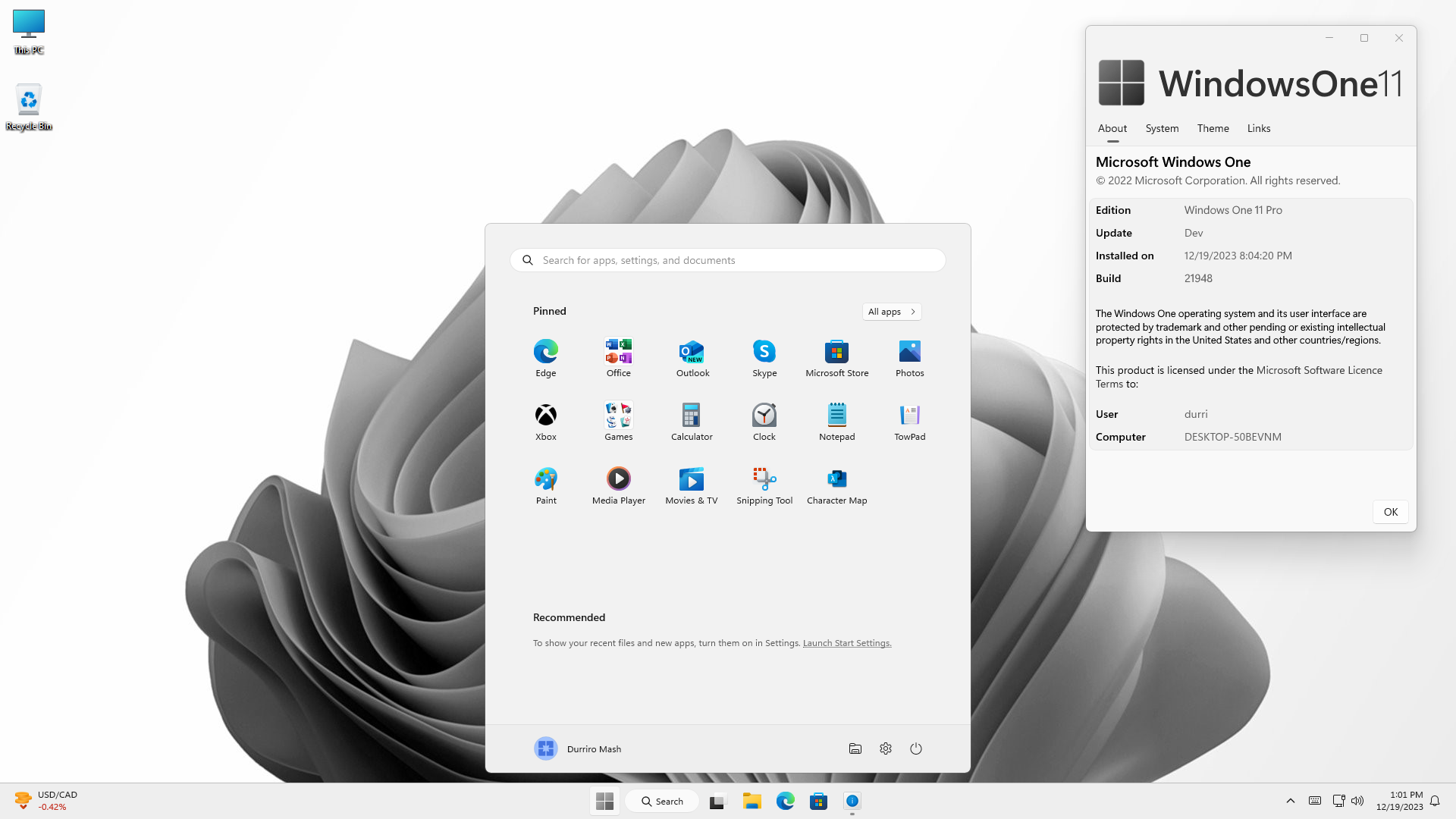Open notifications bell in taskbar

[x=1435, y=801]
